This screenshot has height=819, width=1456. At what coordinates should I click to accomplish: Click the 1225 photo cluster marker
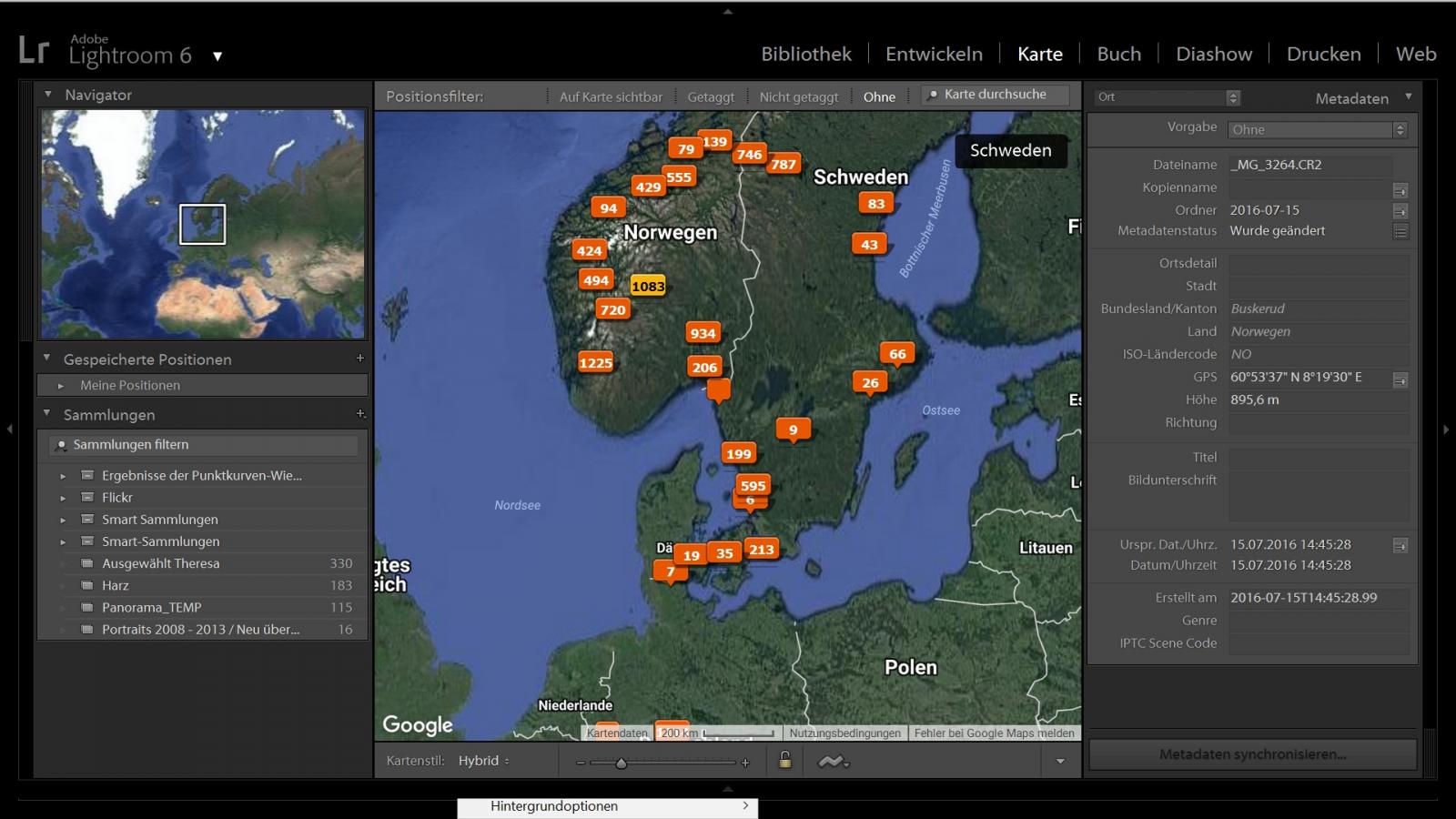(596, 363)
